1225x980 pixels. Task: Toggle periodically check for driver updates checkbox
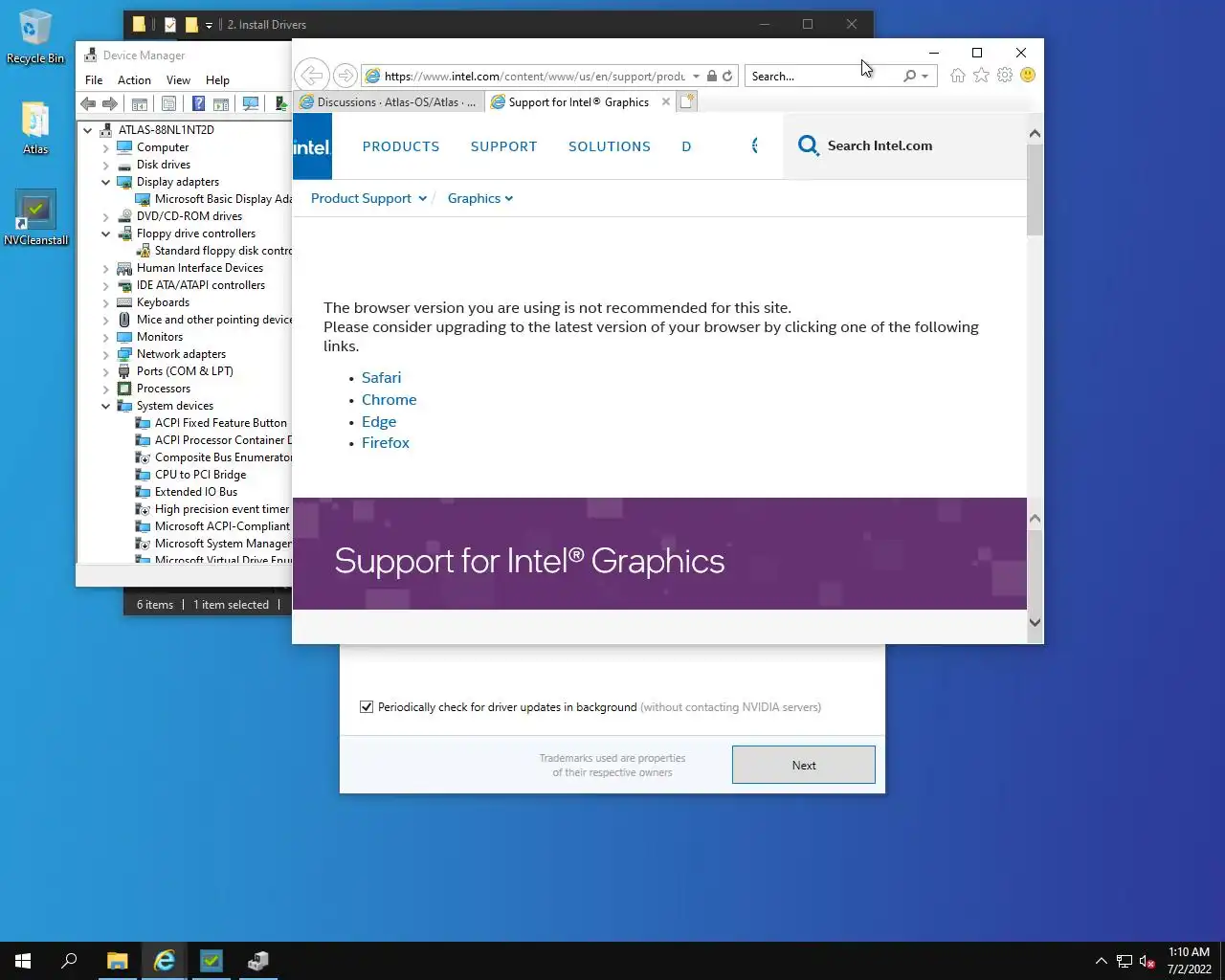(367, 707)
